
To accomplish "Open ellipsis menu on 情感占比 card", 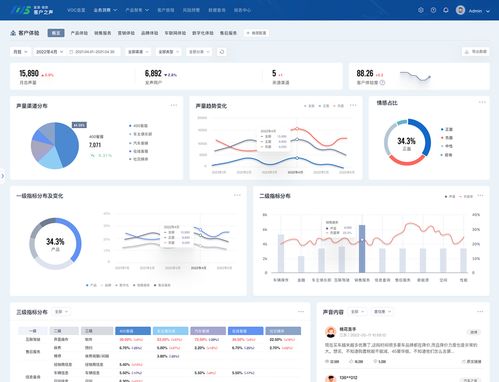I will 482,102.
